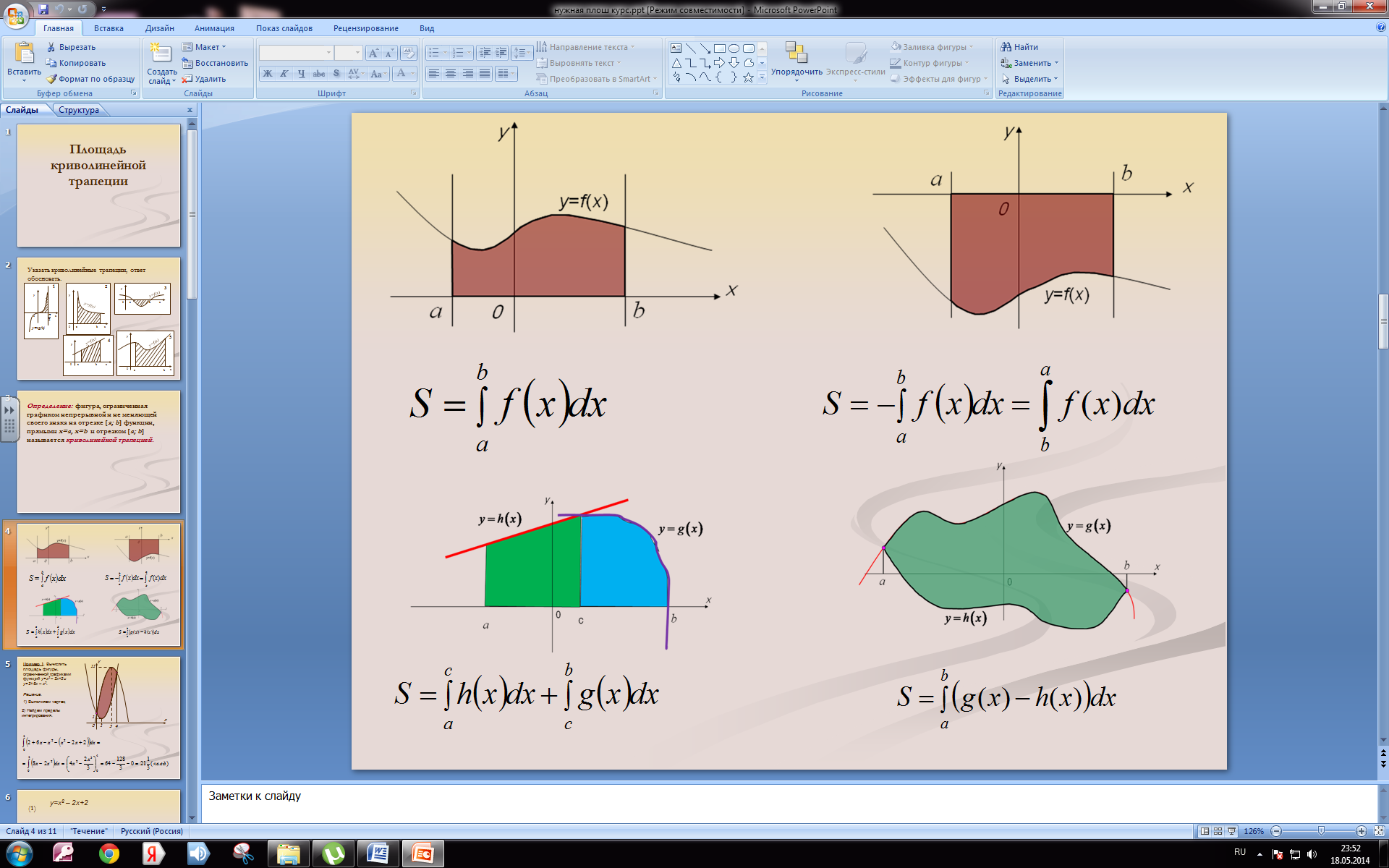Expand Заливка фигуры fill dropdown

tap(972, 47)
